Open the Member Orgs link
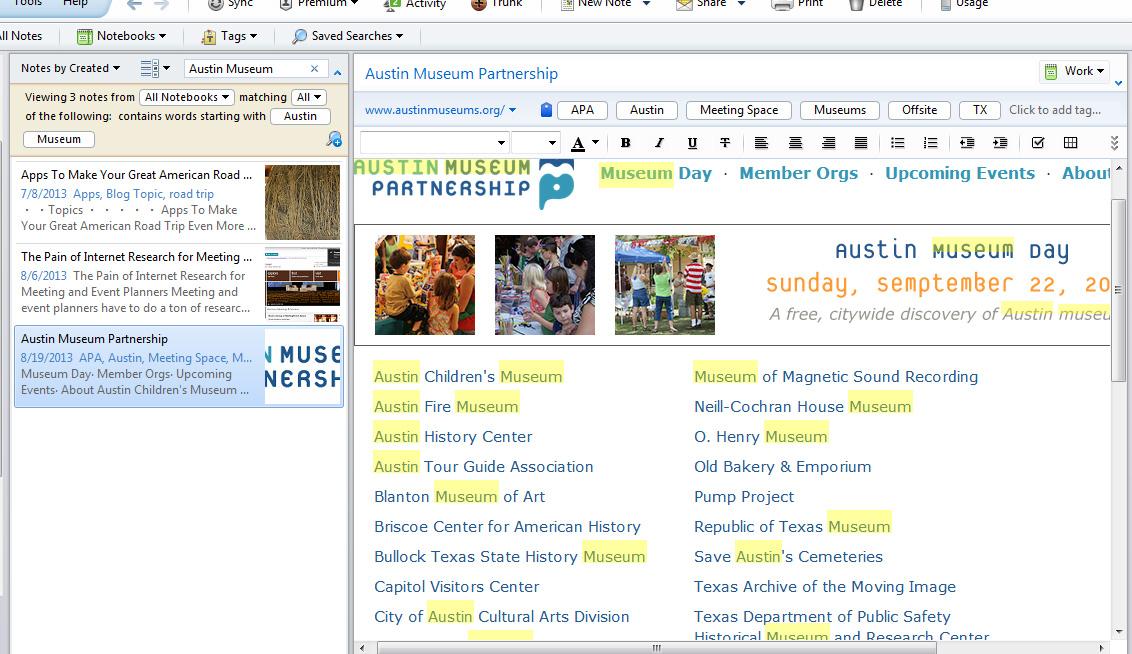This screenshot has height=654, width=1132. tap(798, 173)
